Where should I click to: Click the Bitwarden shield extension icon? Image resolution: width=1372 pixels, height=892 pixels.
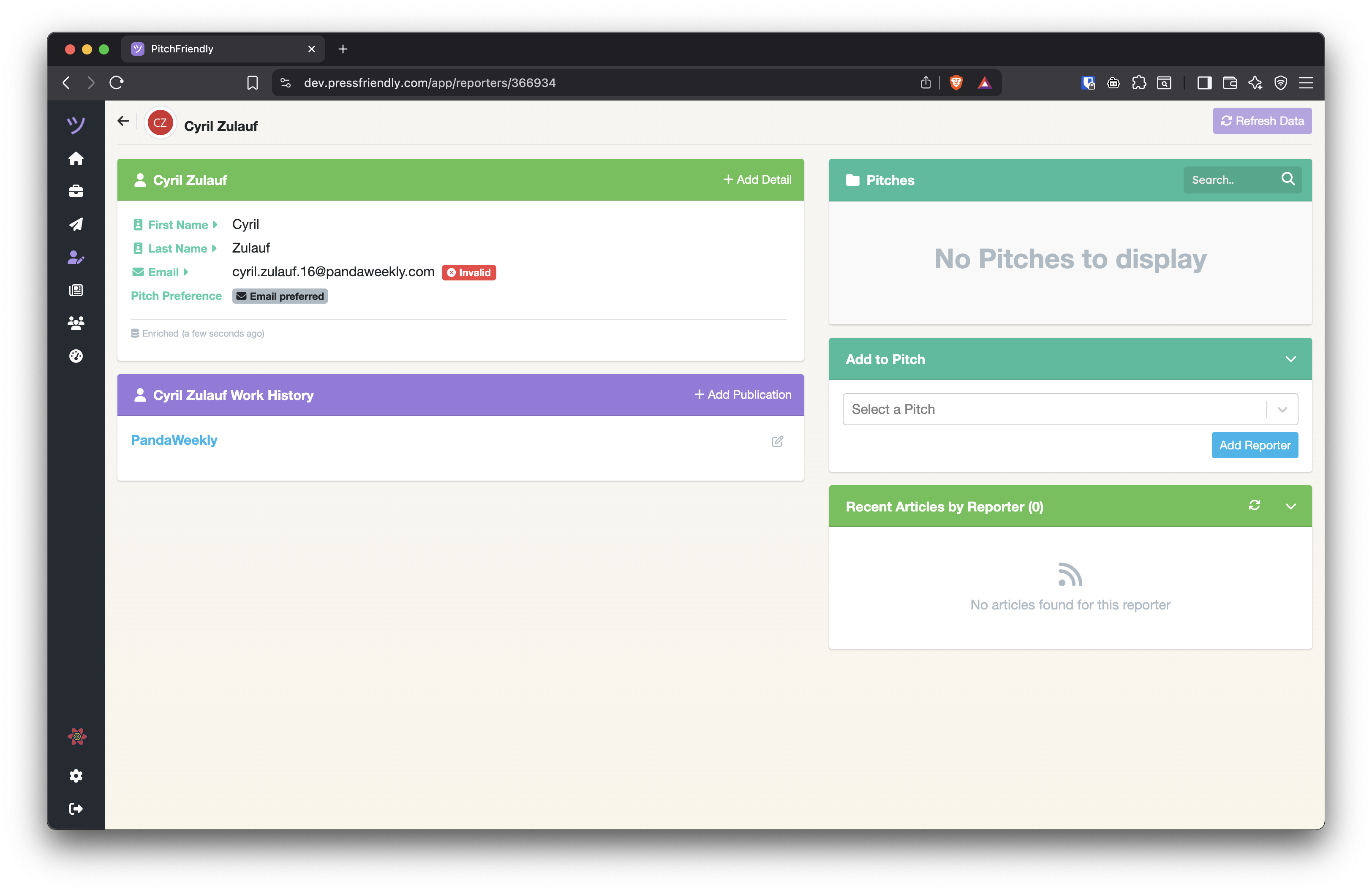click(x=1088, y=83)
